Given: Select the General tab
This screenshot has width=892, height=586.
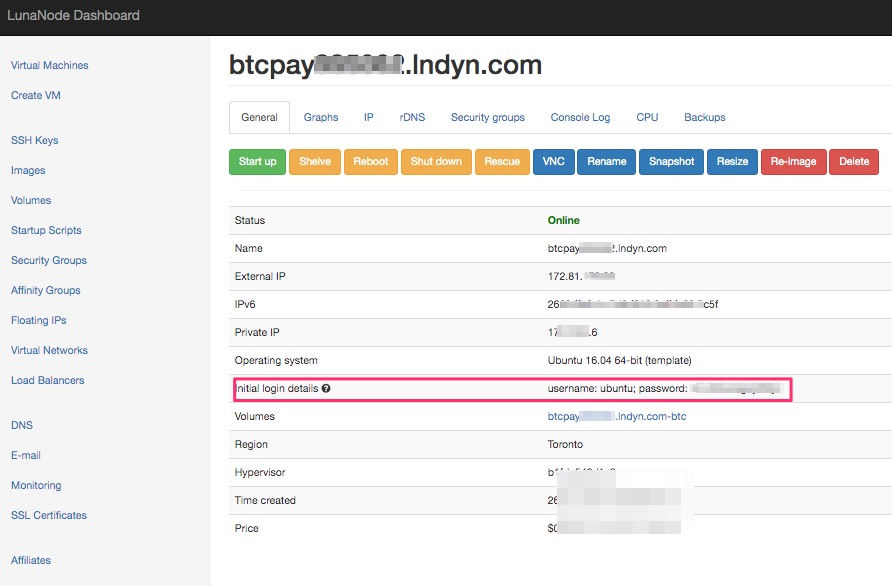Looking at the screenshot, I should [x=259, y=117].
